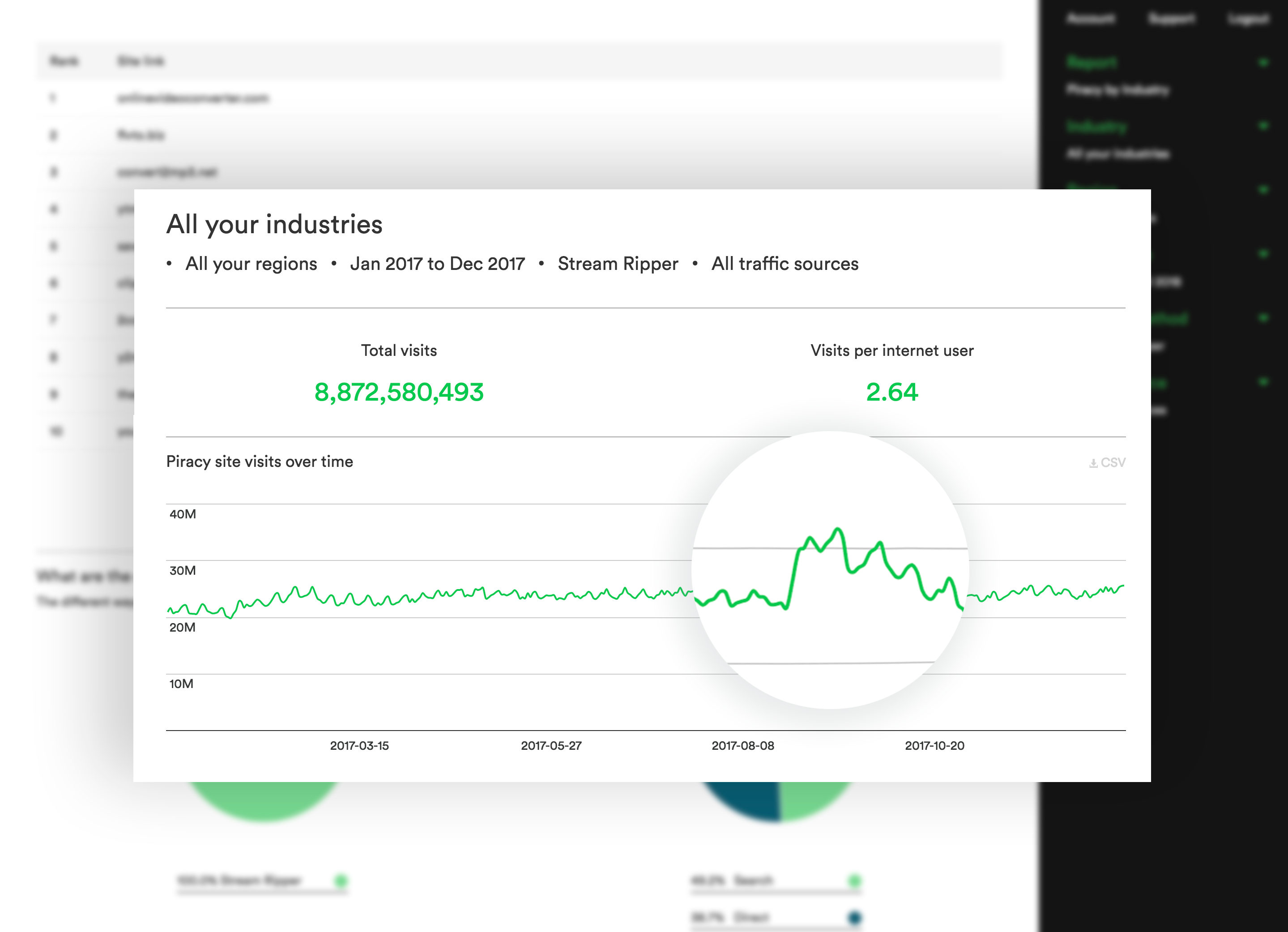The image size is (1288, 932).
Task: Click the Site link column header
Action: pyautogui.click(x=141, y=61)
